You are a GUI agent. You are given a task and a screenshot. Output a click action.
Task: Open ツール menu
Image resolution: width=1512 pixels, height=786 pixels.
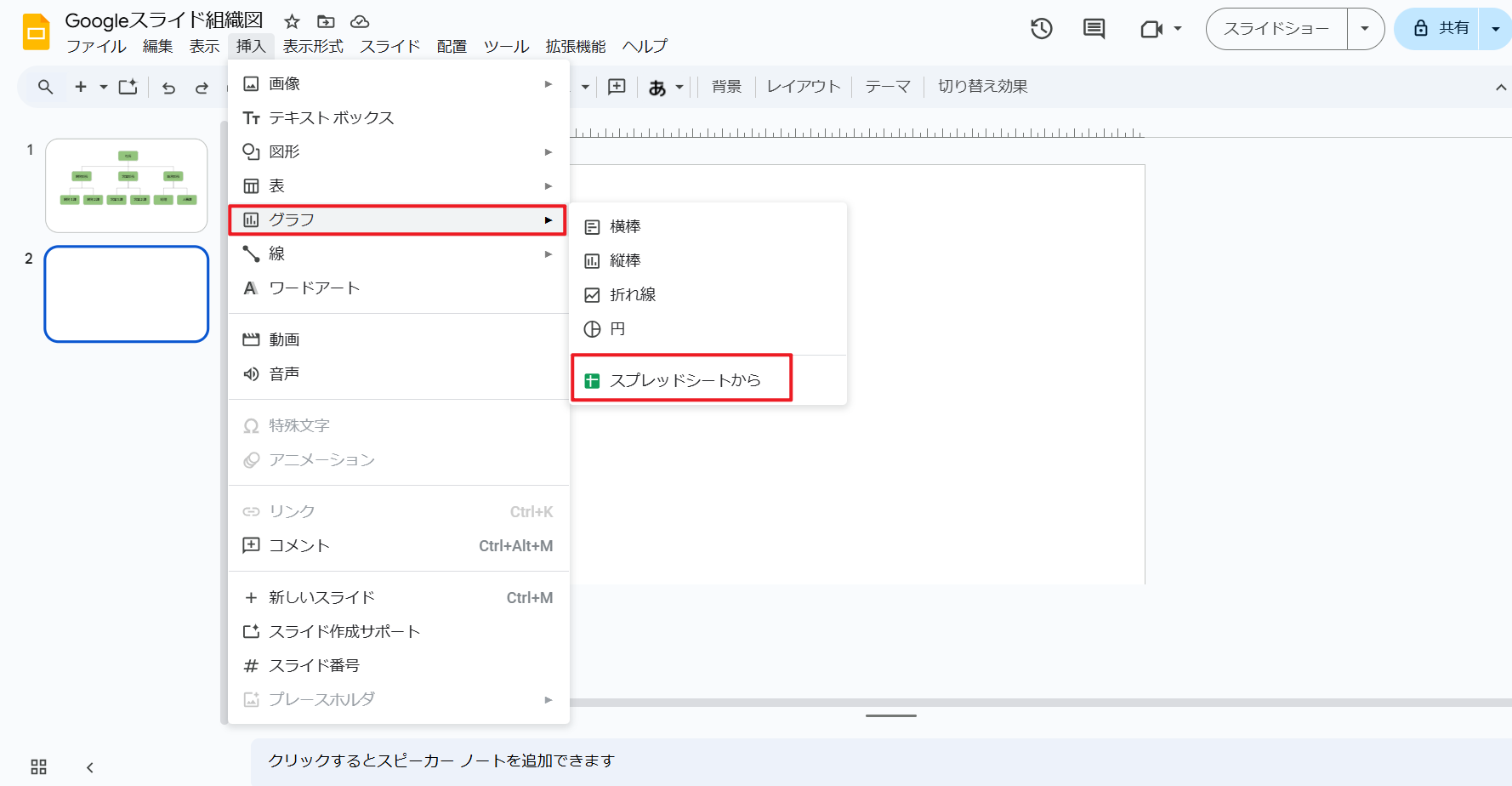click(x=506, y=46)
